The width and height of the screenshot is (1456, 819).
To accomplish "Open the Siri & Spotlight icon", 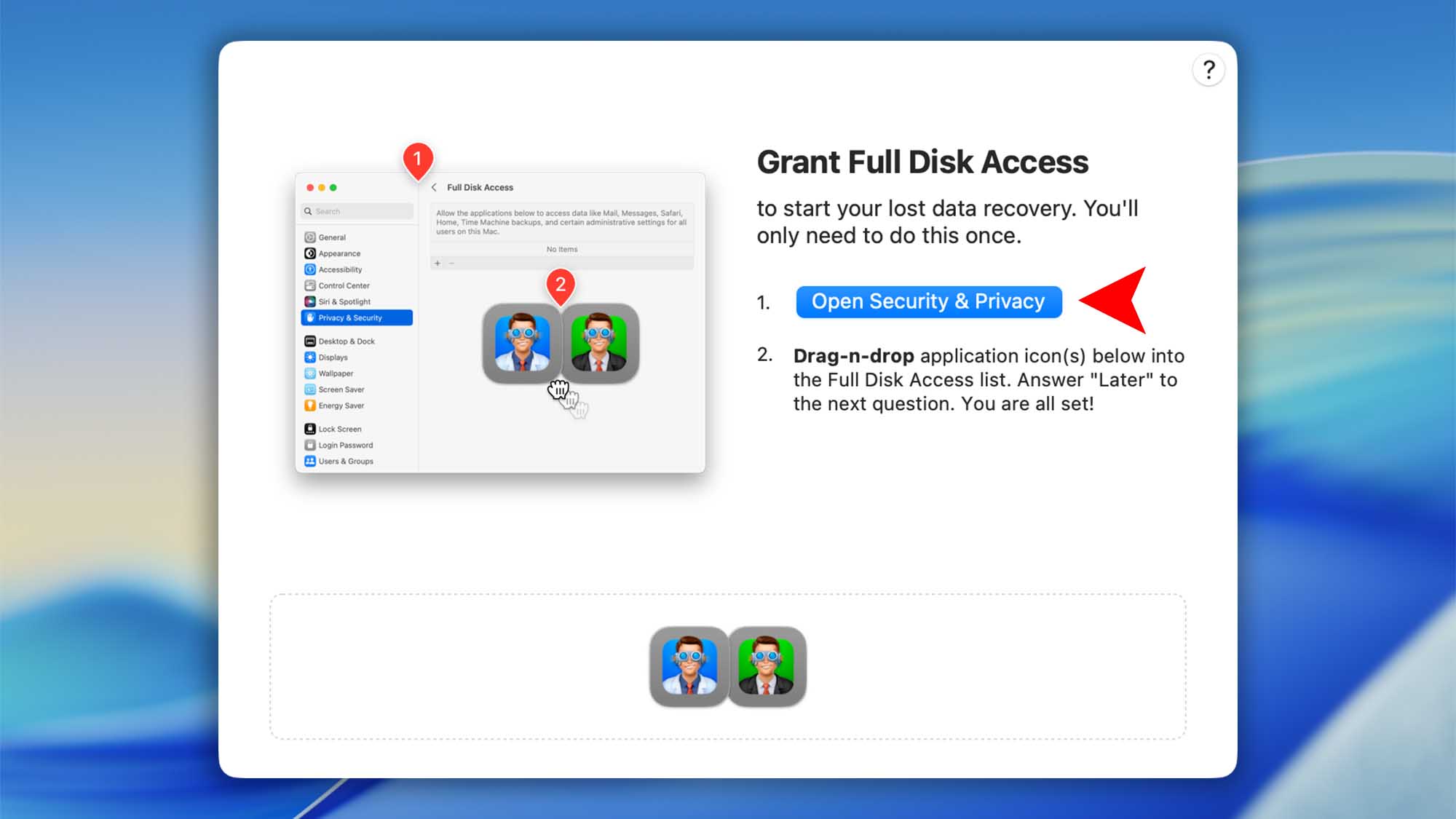I will [x=309, y=301].
